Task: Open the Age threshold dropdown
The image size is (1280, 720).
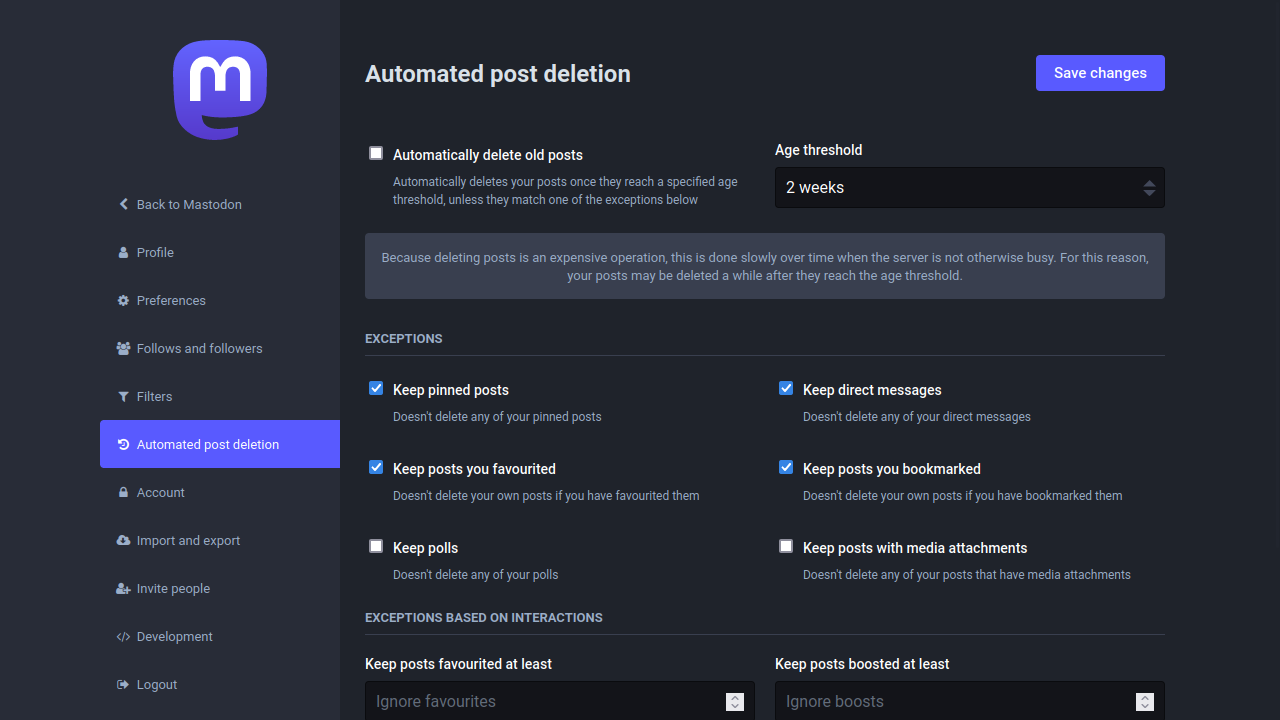Action: click(x=969, y=187)
